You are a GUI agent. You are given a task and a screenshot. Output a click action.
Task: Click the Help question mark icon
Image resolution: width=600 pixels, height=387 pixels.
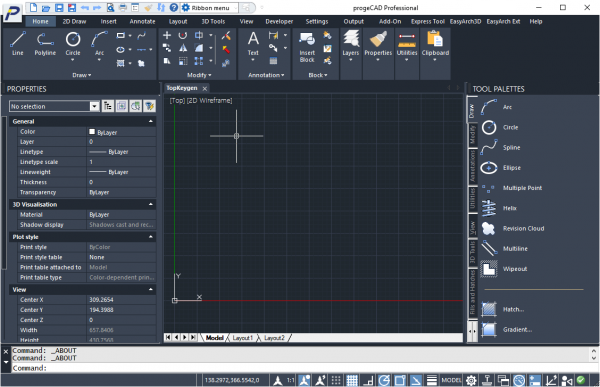tap(174, 8)
